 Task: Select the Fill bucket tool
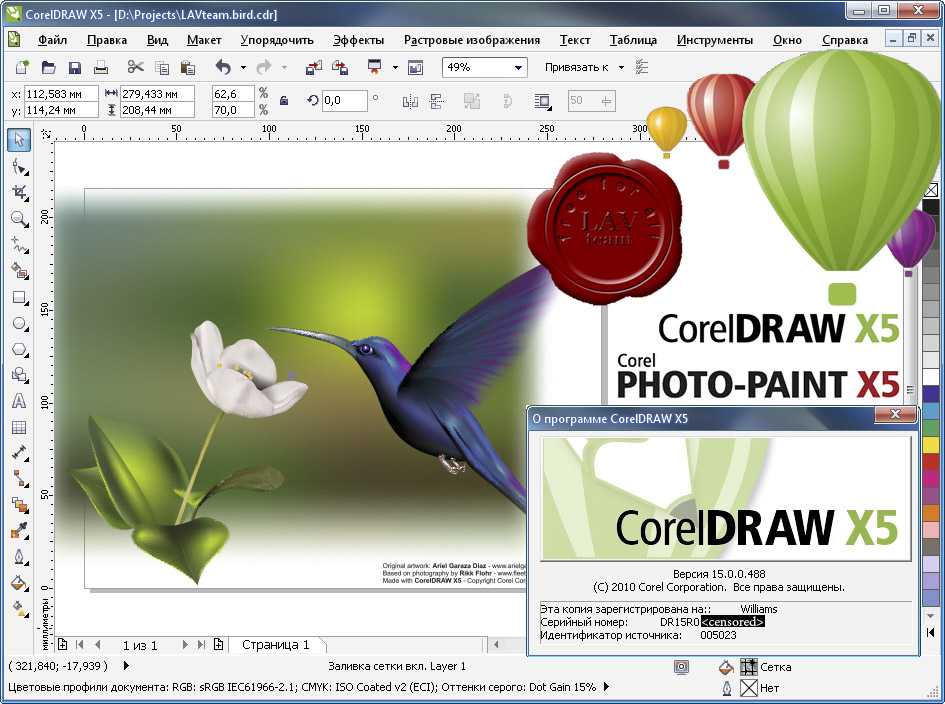tap(19, 583)
